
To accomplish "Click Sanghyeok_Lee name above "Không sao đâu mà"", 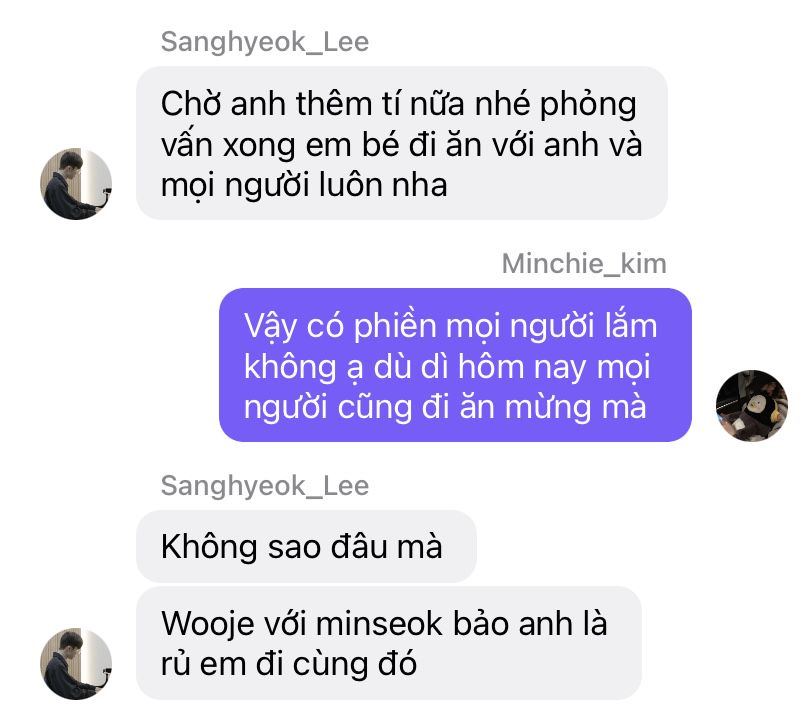I will click(x=265, y=486).
